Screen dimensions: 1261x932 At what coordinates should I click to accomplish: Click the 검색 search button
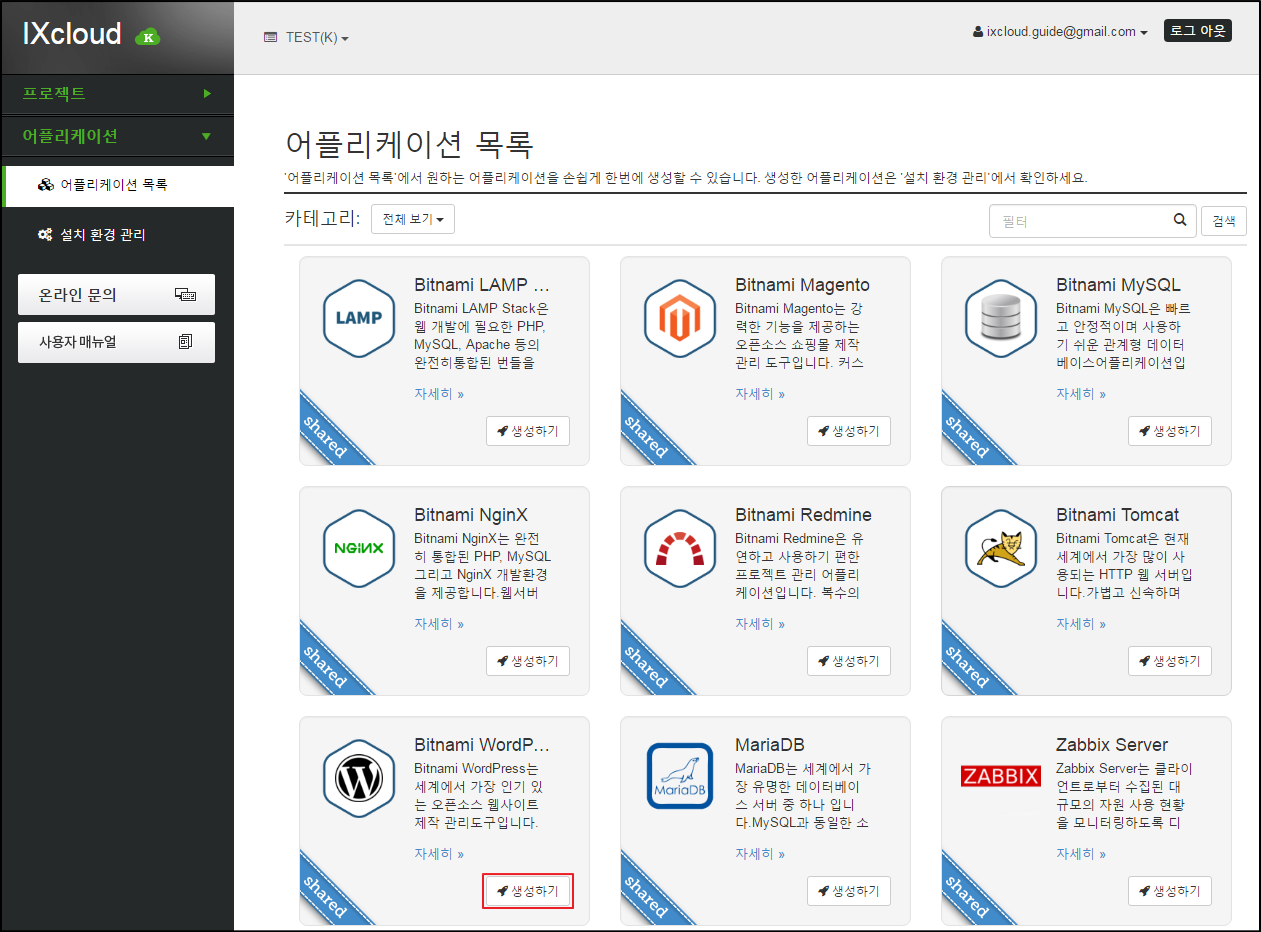pyautogui.click(x=1223, y=221)
